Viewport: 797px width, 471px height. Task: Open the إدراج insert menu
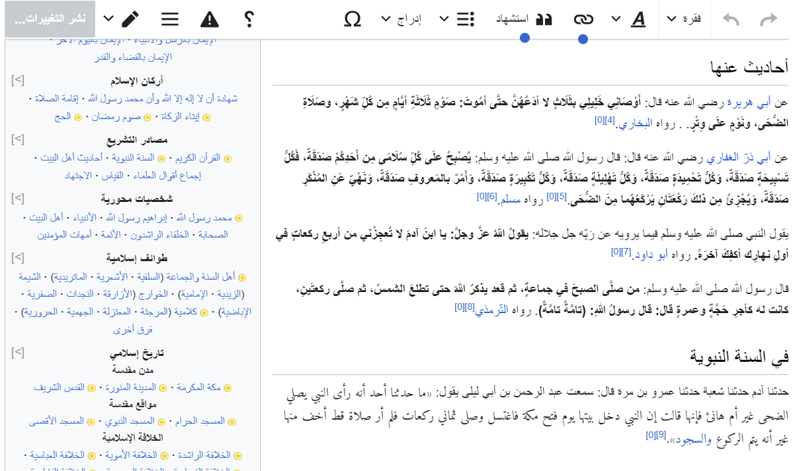pyautogui.click(x=402, y=19)
